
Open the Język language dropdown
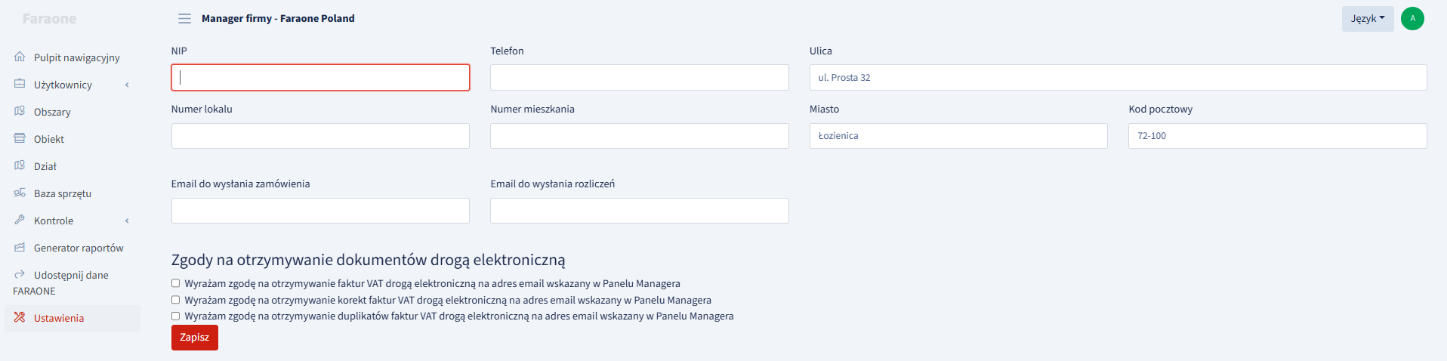coord(1368,19)
